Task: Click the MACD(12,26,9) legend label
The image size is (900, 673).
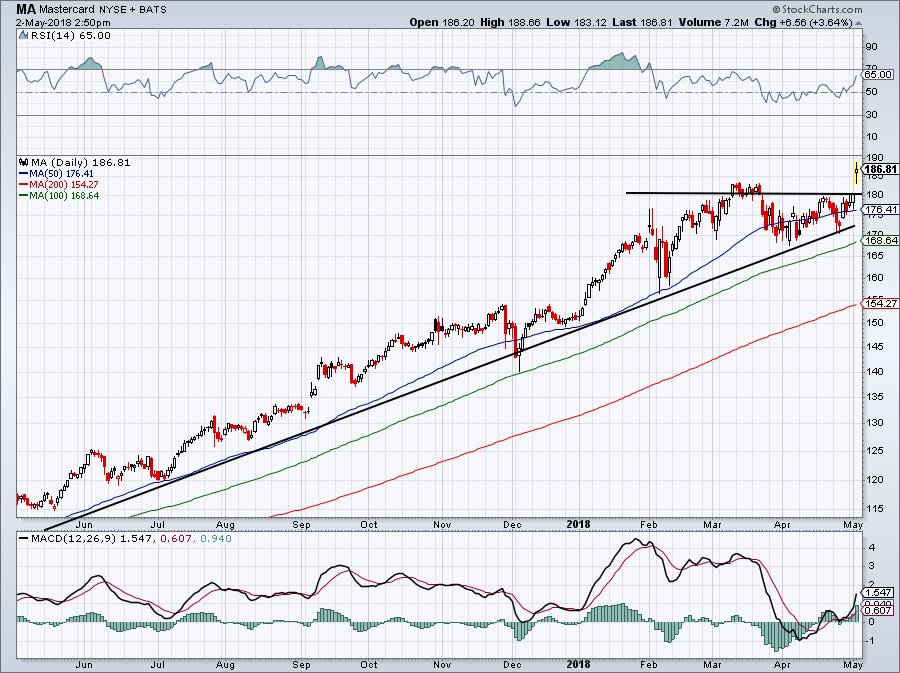Action: point(74,539)
